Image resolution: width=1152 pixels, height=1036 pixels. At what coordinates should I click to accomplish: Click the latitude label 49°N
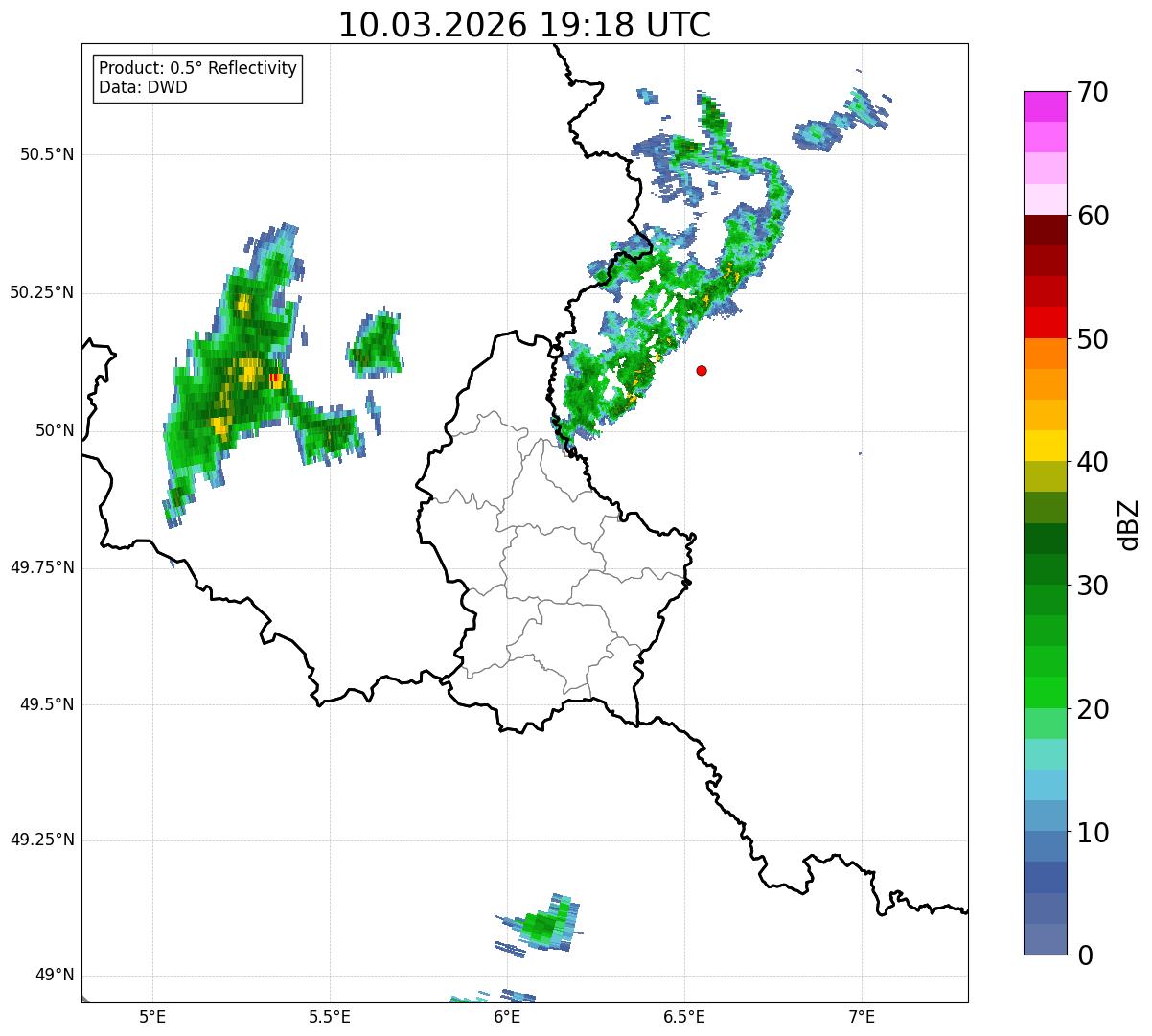[55, 976]
